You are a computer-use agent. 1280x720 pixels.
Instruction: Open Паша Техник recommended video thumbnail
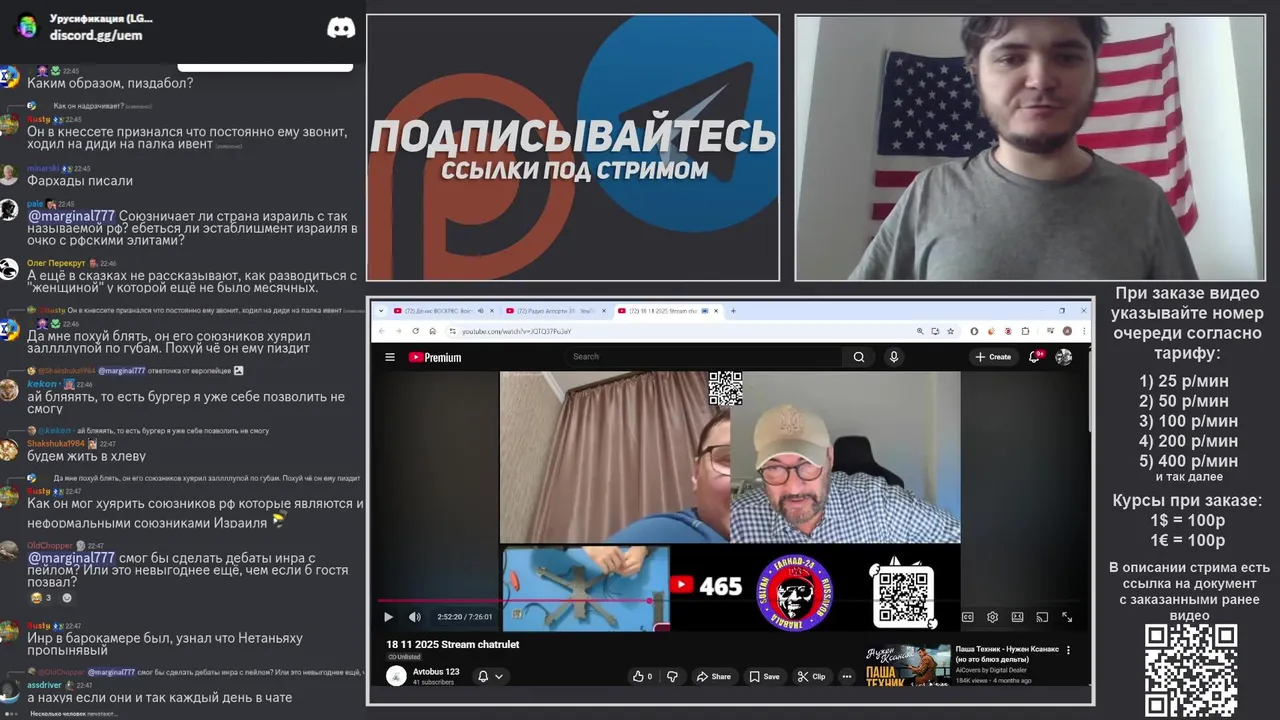(x=908, y=664)
